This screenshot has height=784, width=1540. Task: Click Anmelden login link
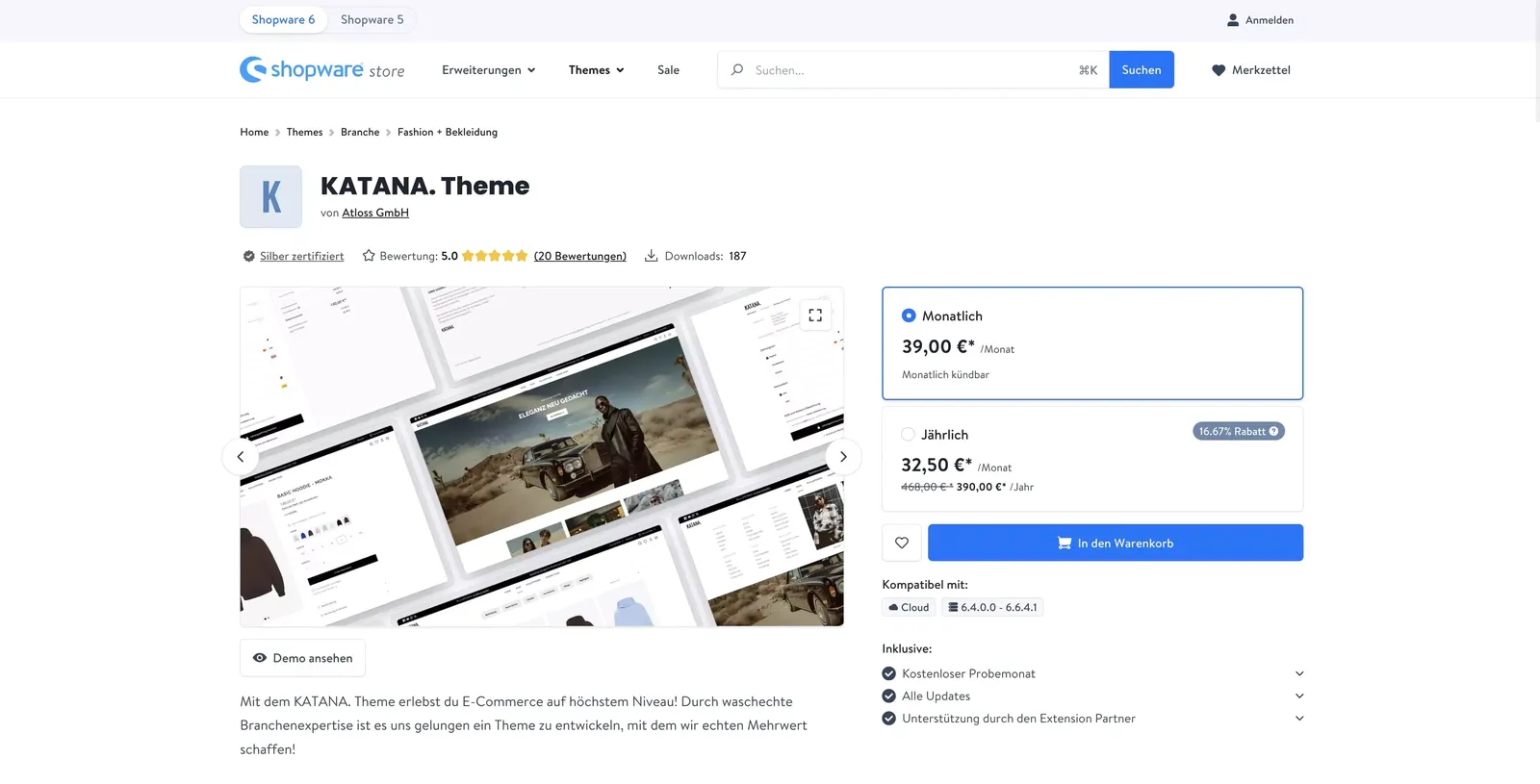point(1270,20)
